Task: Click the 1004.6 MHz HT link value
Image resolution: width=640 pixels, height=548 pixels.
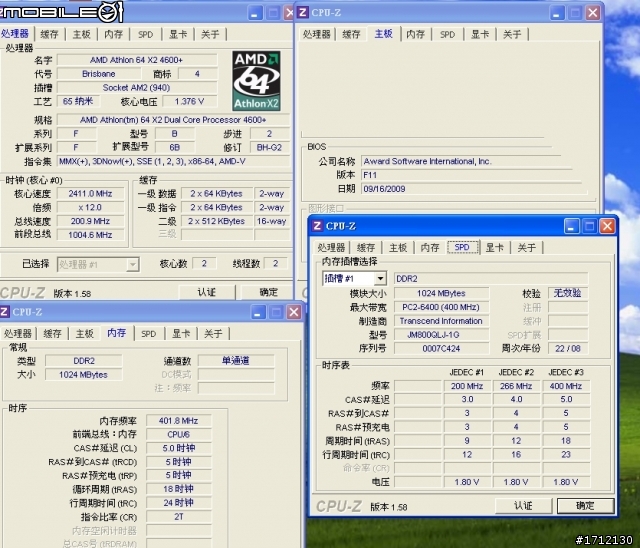Action: point(90,235)
